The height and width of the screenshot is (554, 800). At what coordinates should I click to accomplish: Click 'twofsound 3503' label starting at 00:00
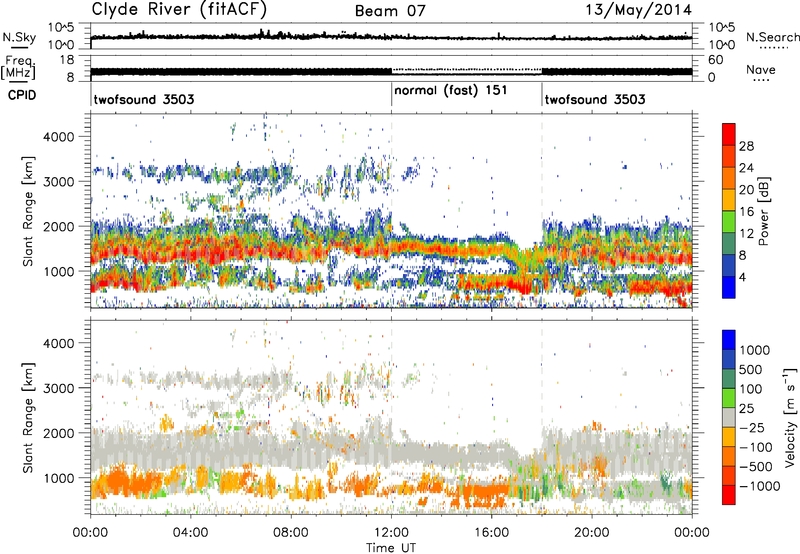click(144, 99)
